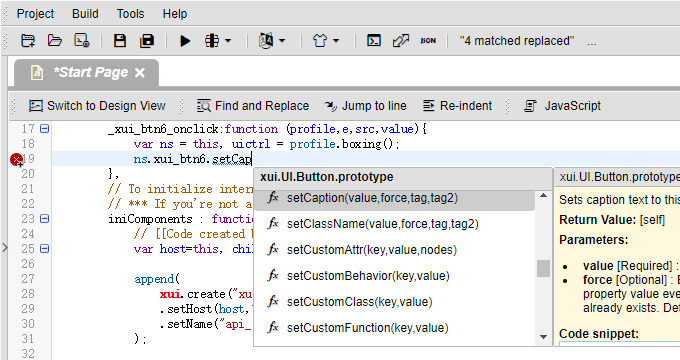
Task: Collapse code fold at line 17
Action: point(44,128)
